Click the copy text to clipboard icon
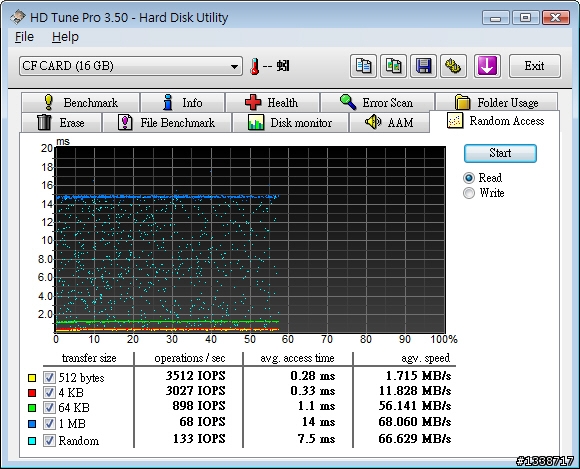 coord(363,66)
